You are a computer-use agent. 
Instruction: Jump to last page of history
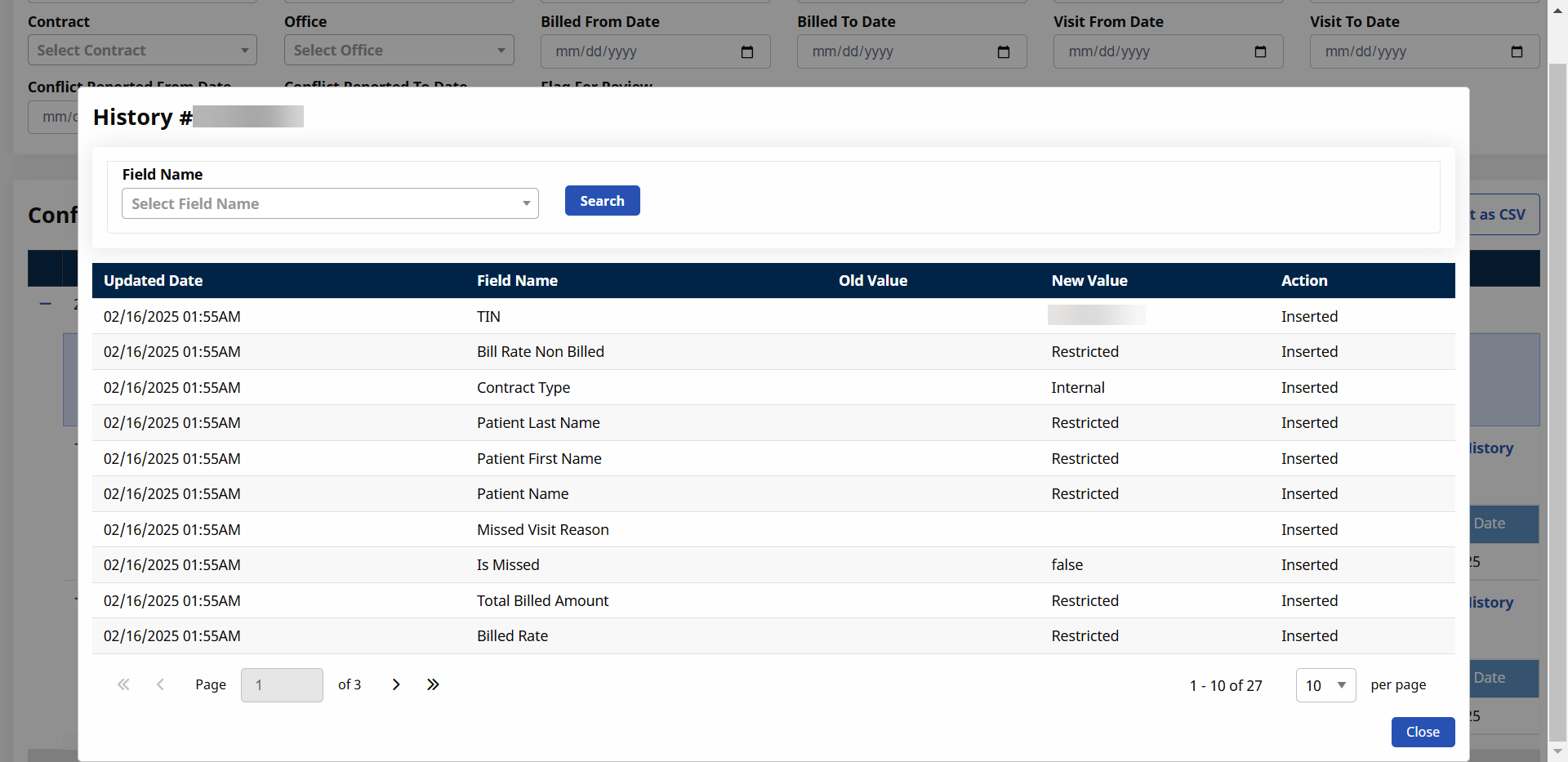[x=433, y=684]
